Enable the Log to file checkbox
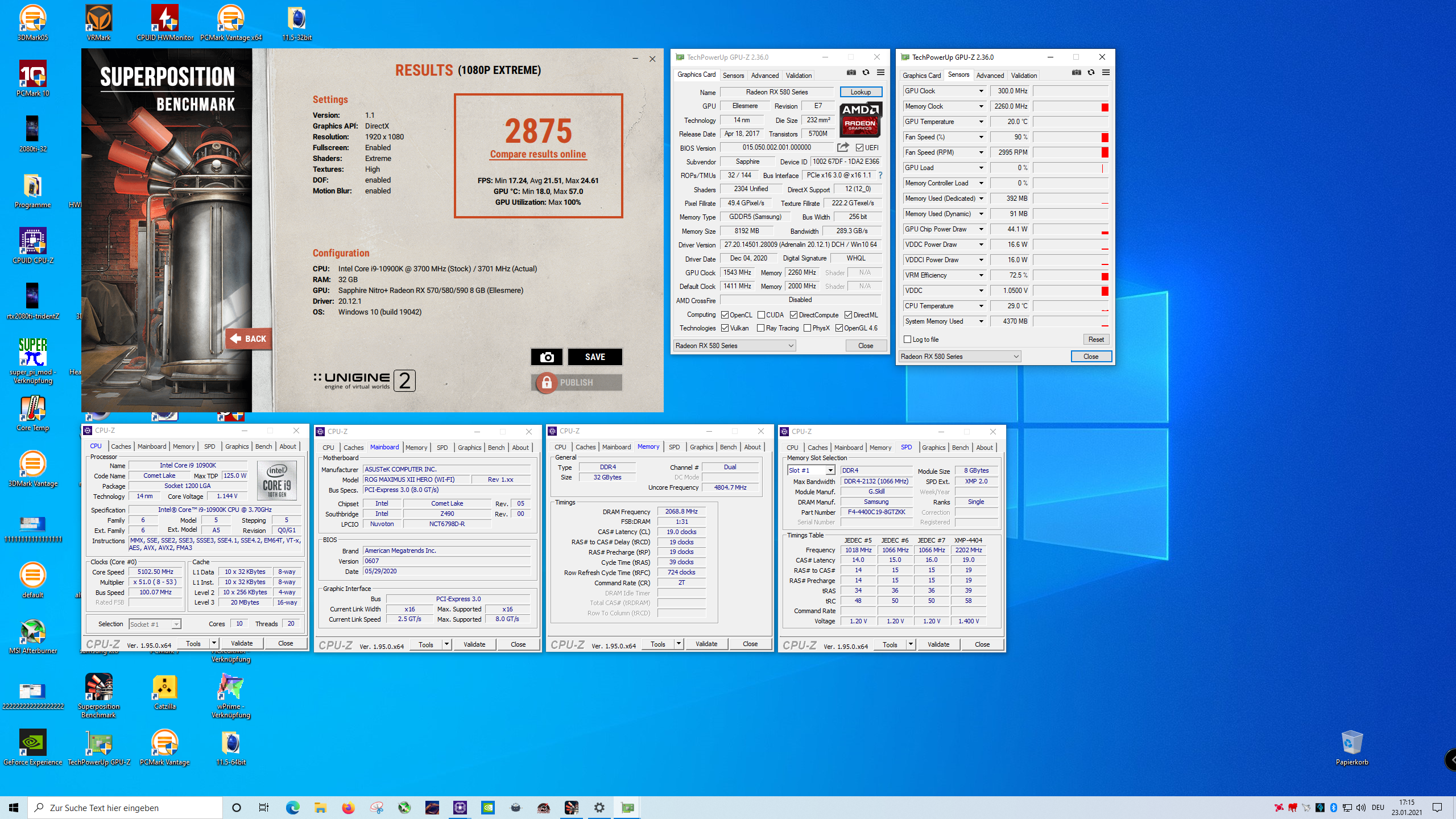The image size is (1456, 819). [x=908, y=339]
